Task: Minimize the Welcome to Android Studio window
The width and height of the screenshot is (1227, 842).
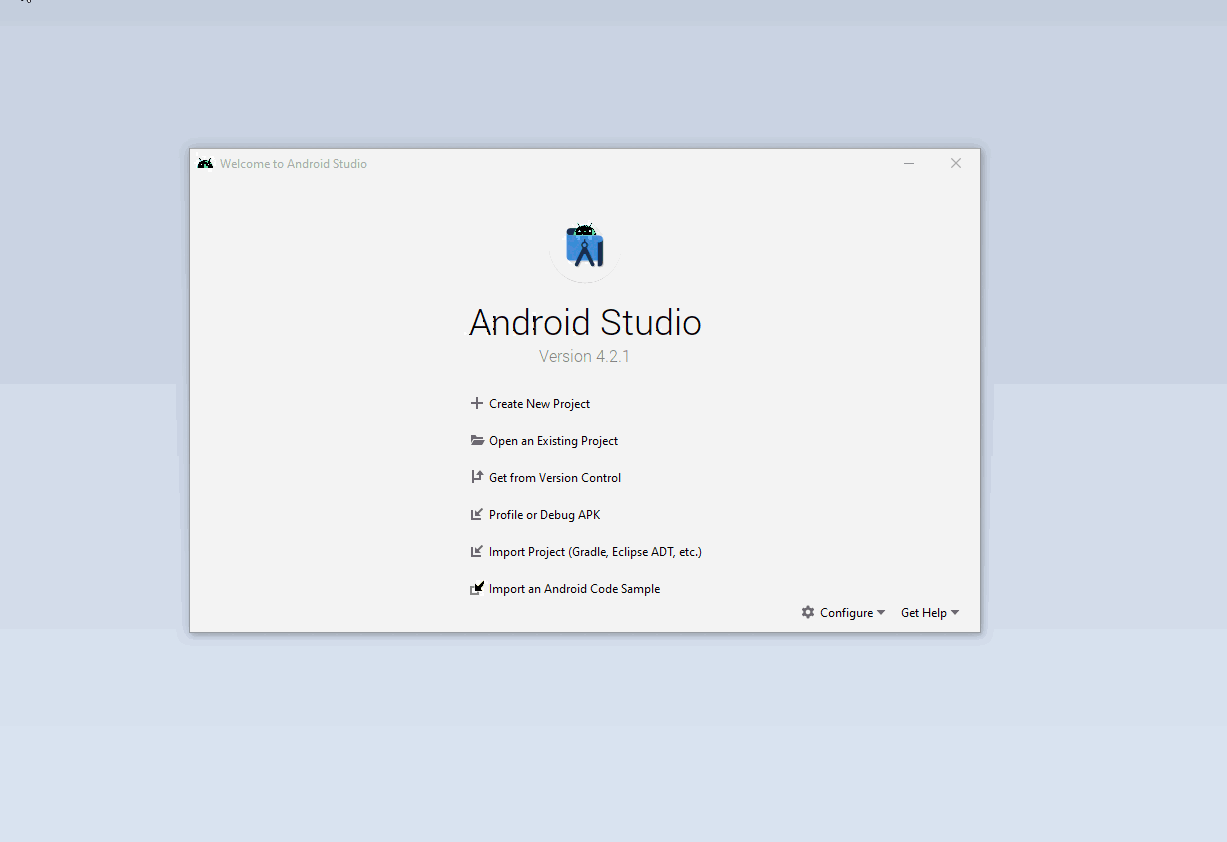Action: tap(909, 164)
